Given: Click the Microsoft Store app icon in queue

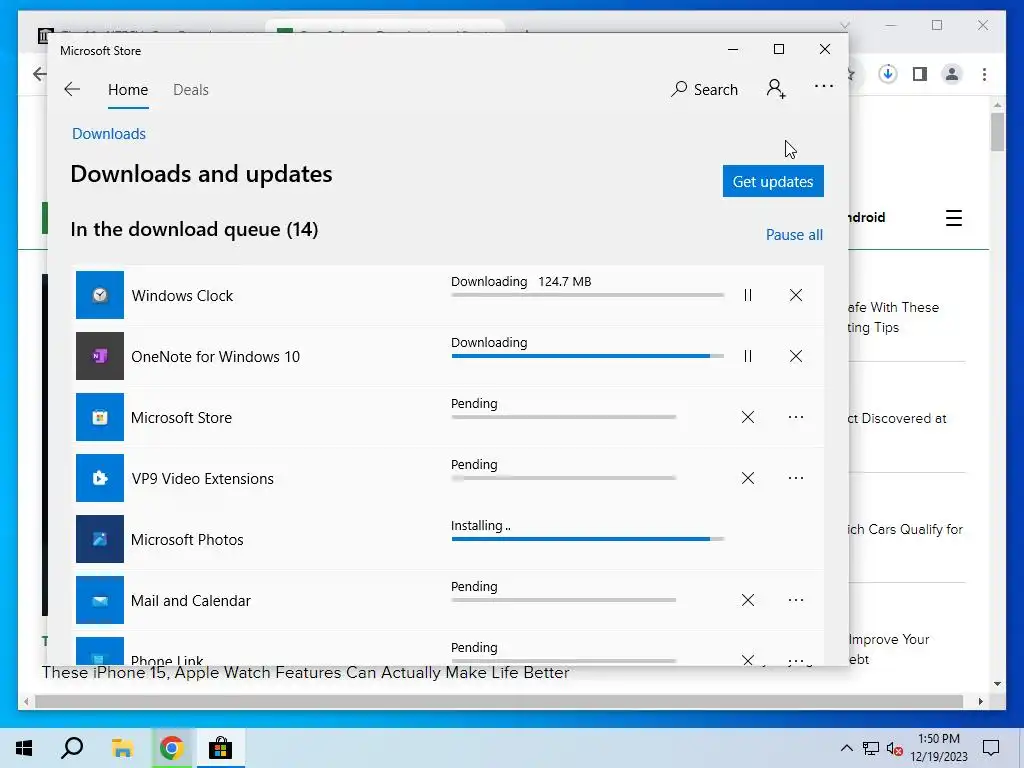Looking at the screenshot, I should point(100,417).
